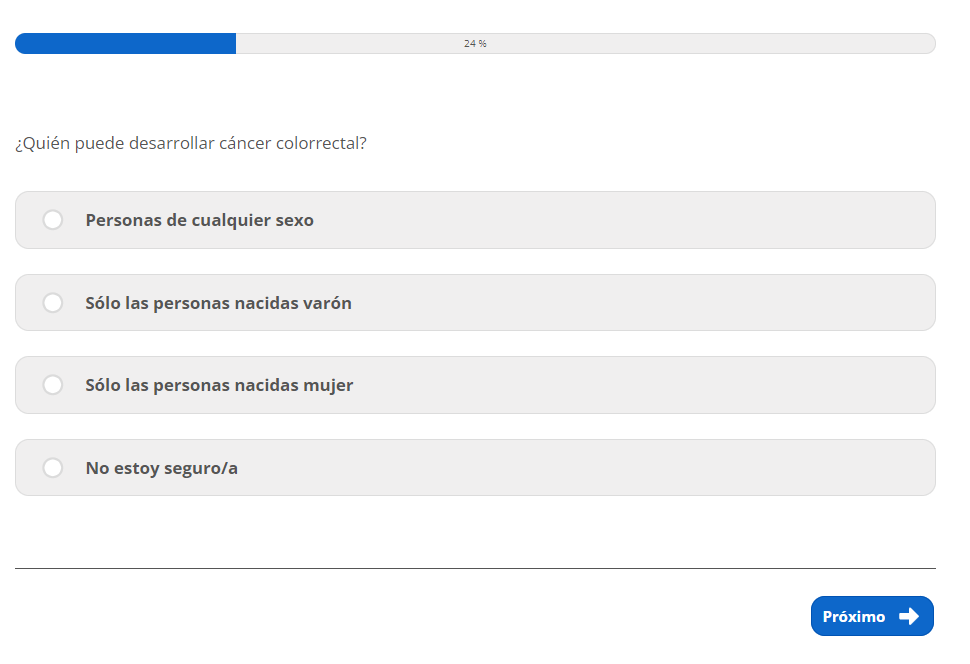Click the word "colorrectal" in the question
The image size is (970, 664).
(321, 144)
